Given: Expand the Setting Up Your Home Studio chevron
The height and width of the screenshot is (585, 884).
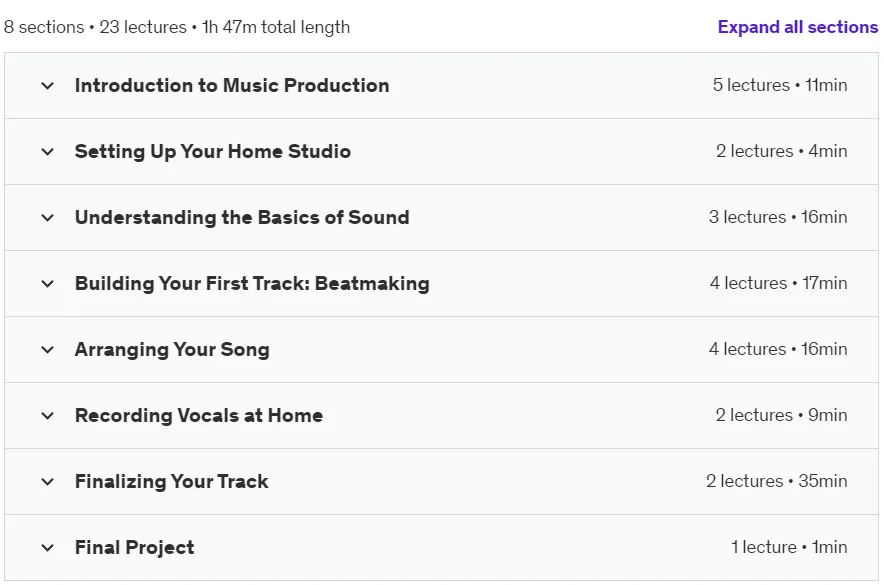Looking at the screenshot, I should tap(48, 152).
